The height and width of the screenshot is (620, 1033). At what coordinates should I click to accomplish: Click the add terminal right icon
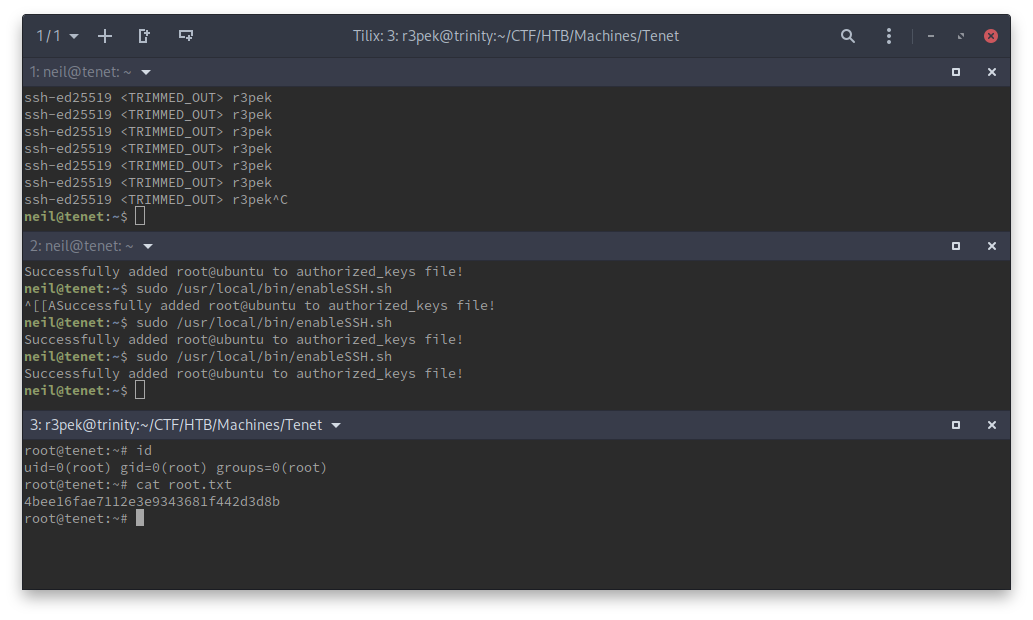click(144, 36)
